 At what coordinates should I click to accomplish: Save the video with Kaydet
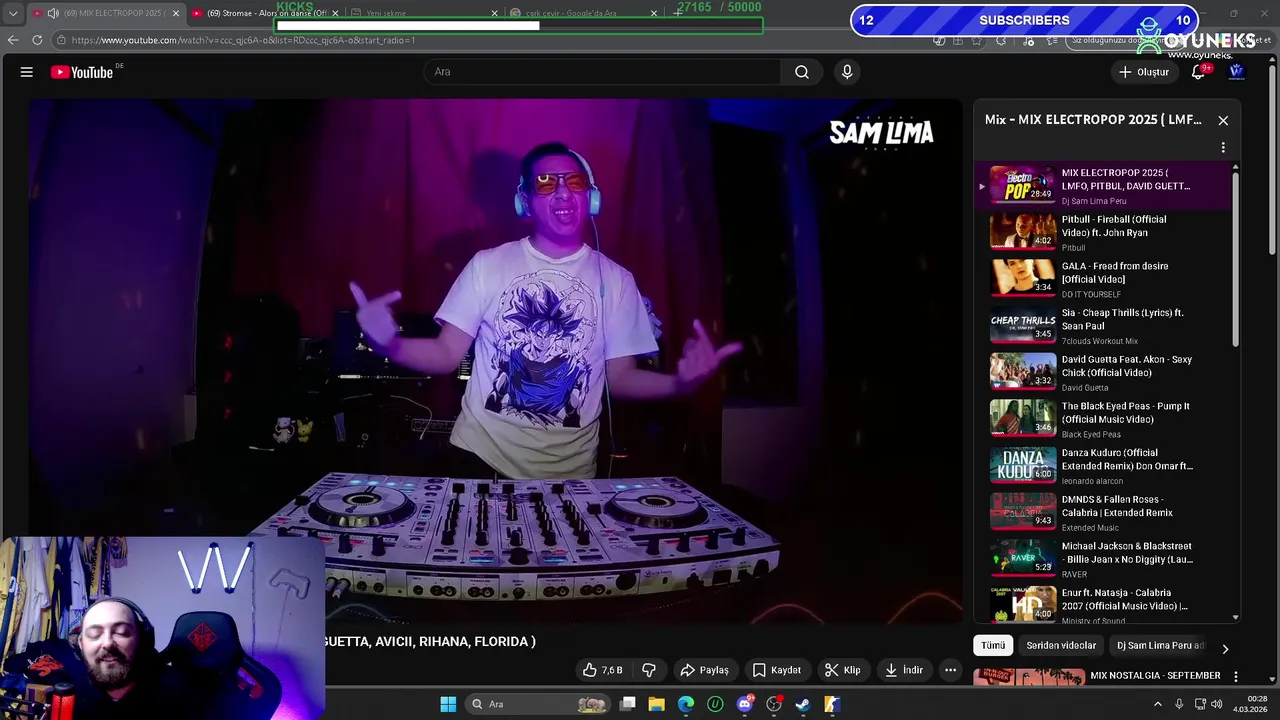point(777,670)
